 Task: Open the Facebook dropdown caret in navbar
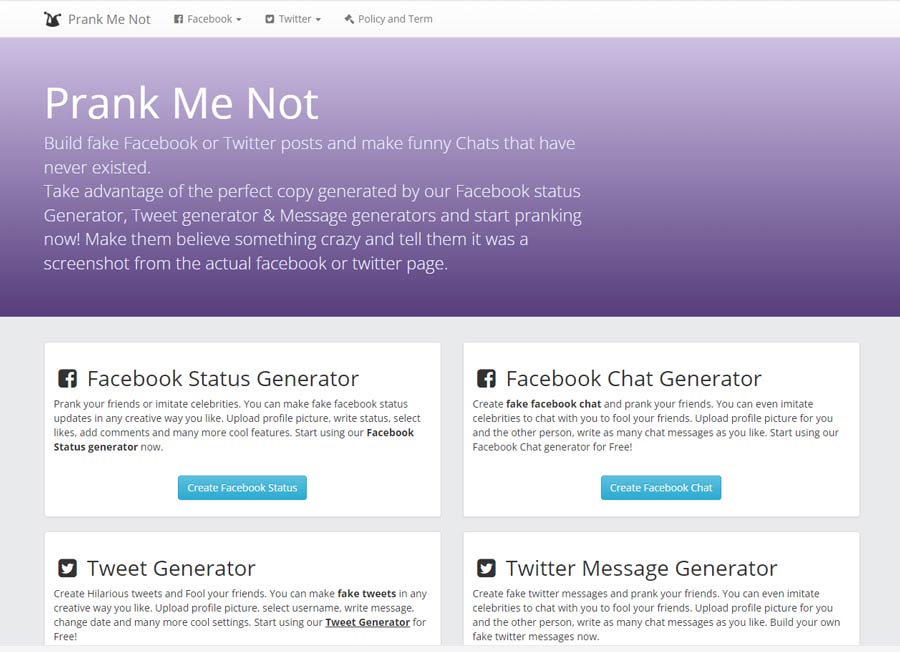coord(239,20)
